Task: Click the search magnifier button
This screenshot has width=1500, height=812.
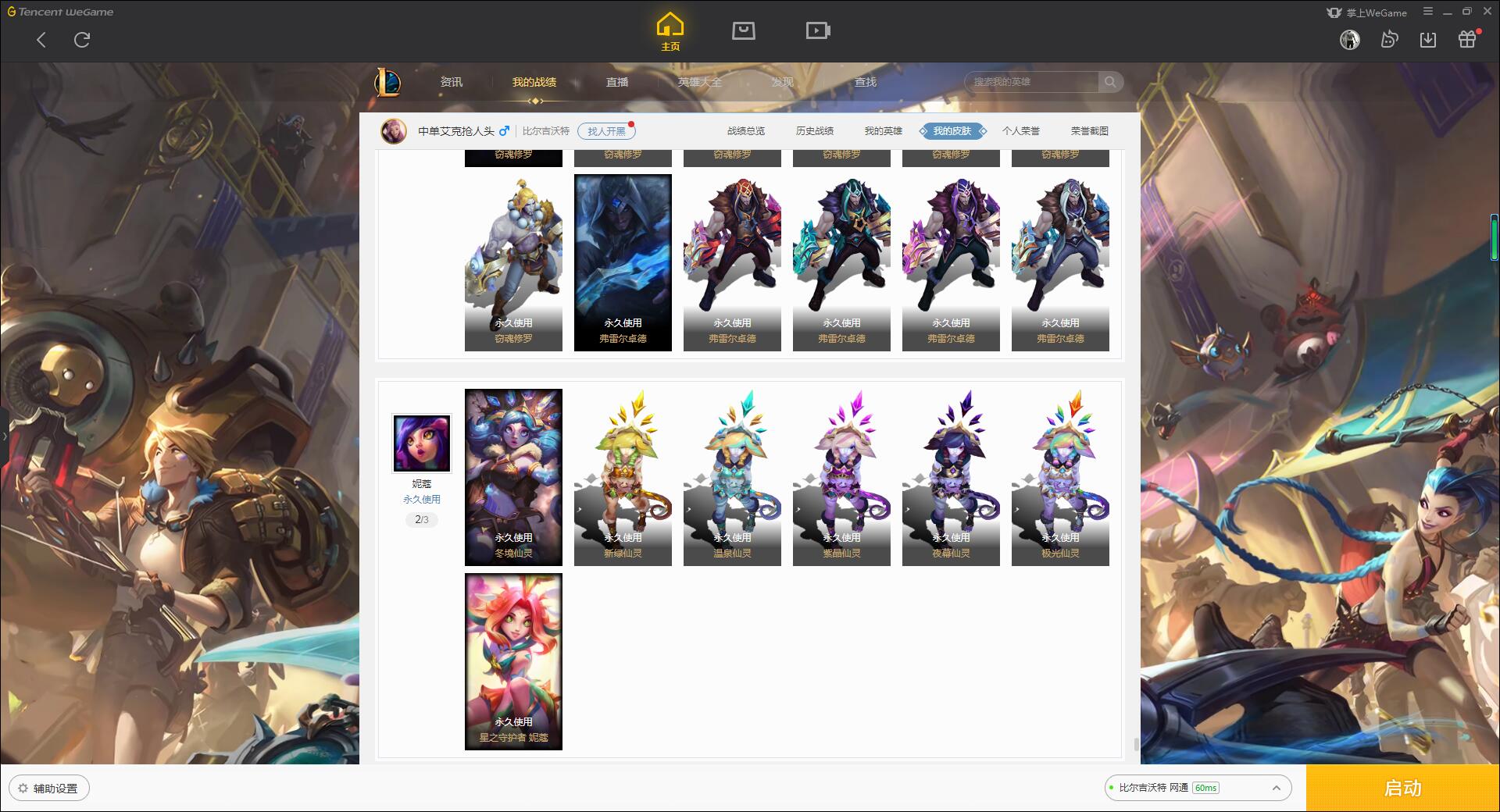Action: 1110,82
